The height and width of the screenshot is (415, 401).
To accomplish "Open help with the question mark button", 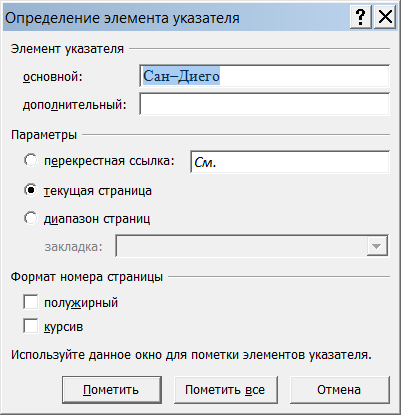I will click(x=360, y=17).
